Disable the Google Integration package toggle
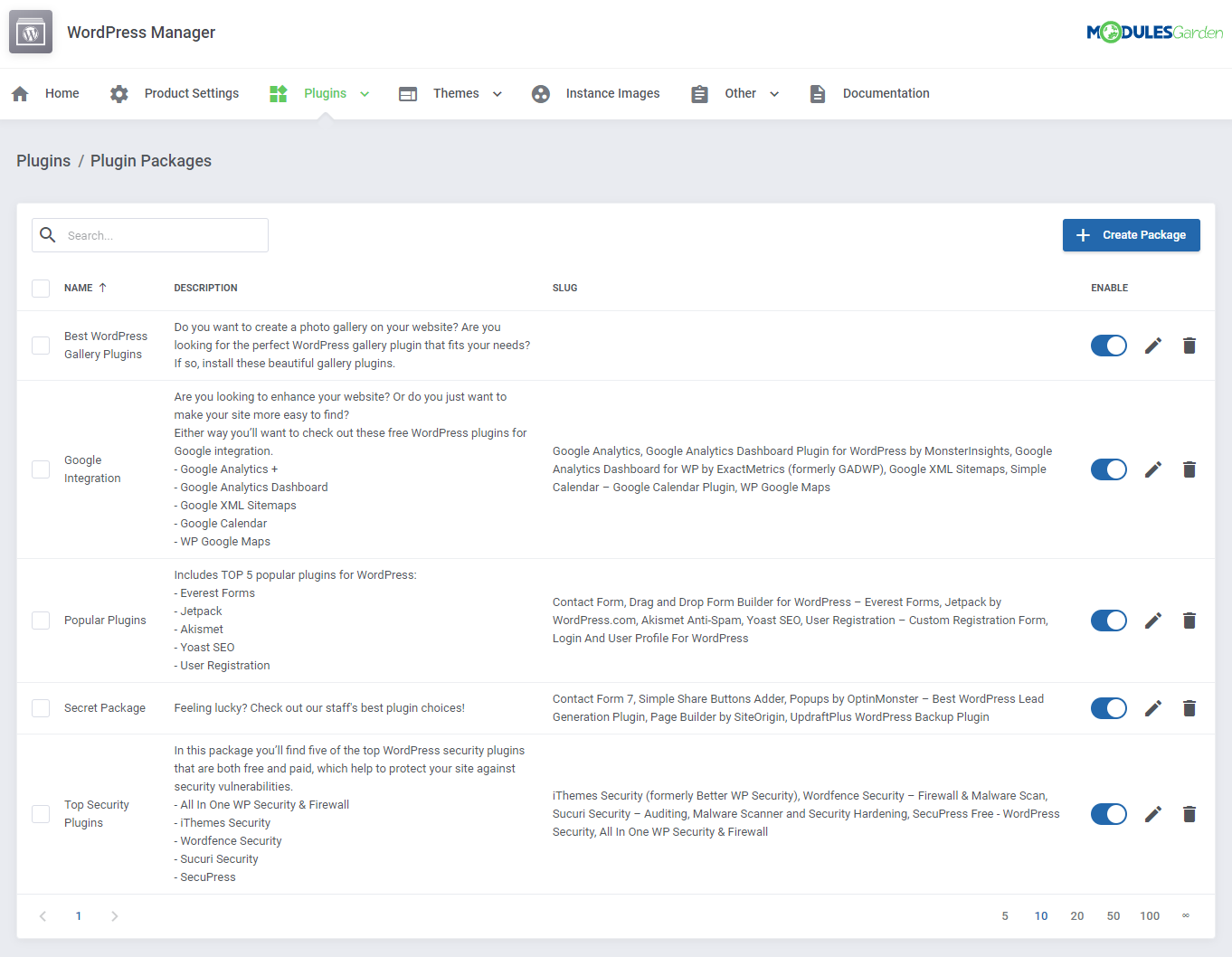1232x957 pixels. (1109, 469)
